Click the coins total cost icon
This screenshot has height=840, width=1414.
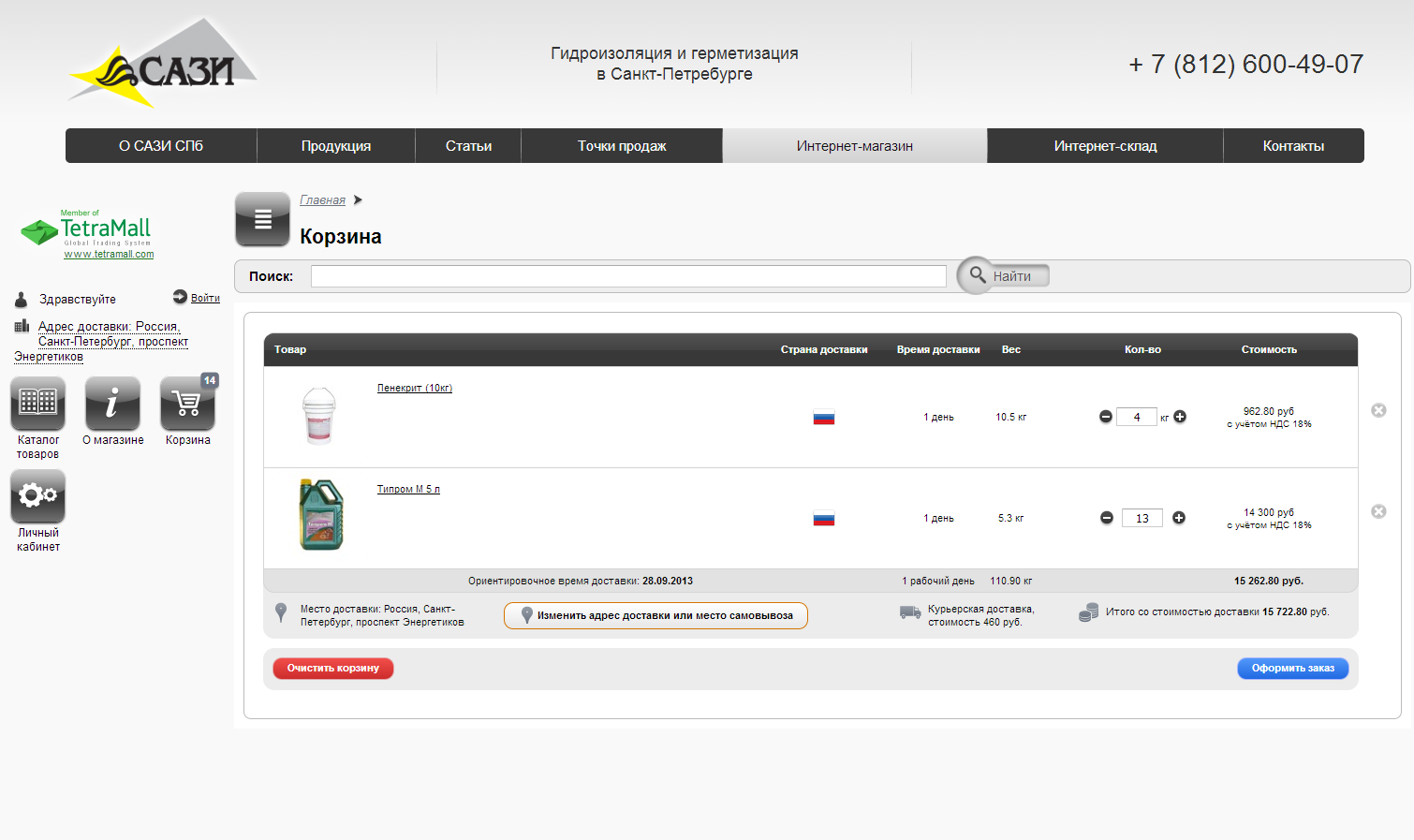coord(1088,612)
